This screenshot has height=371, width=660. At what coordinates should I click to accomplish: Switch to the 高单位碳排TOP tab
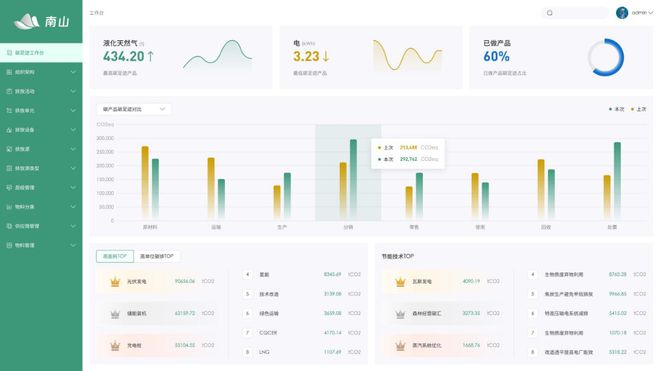coord(157,256)
